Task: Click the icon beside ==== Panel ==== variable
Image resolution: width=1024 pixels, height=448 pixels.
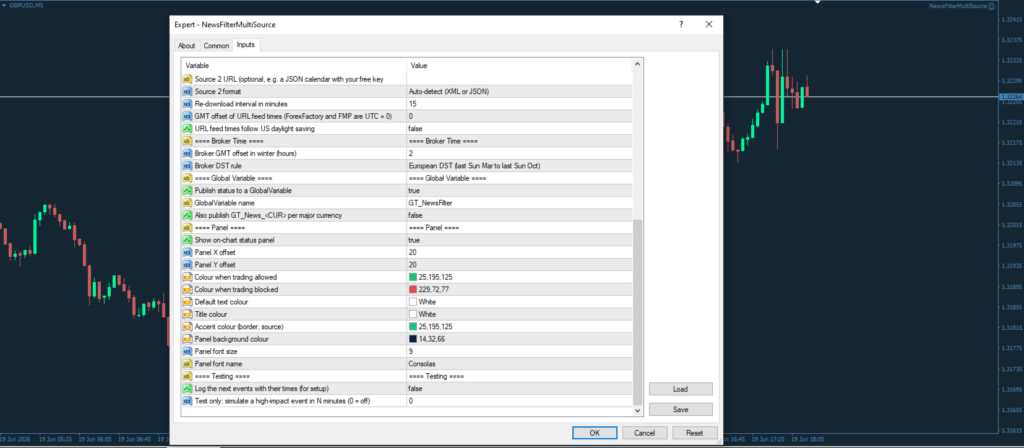Action: pyautogui.click(x=187, y=228)
